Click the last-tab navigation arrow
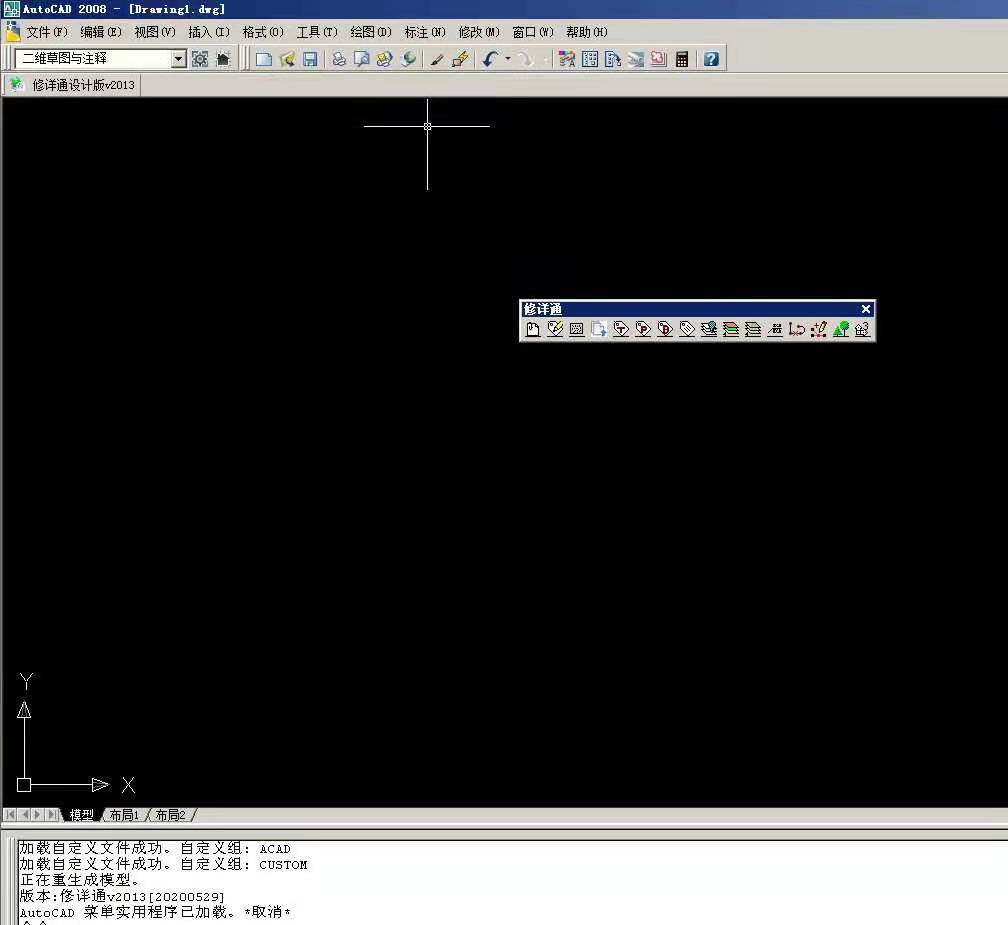The image size is (1008, 925). tap(52, 815)
